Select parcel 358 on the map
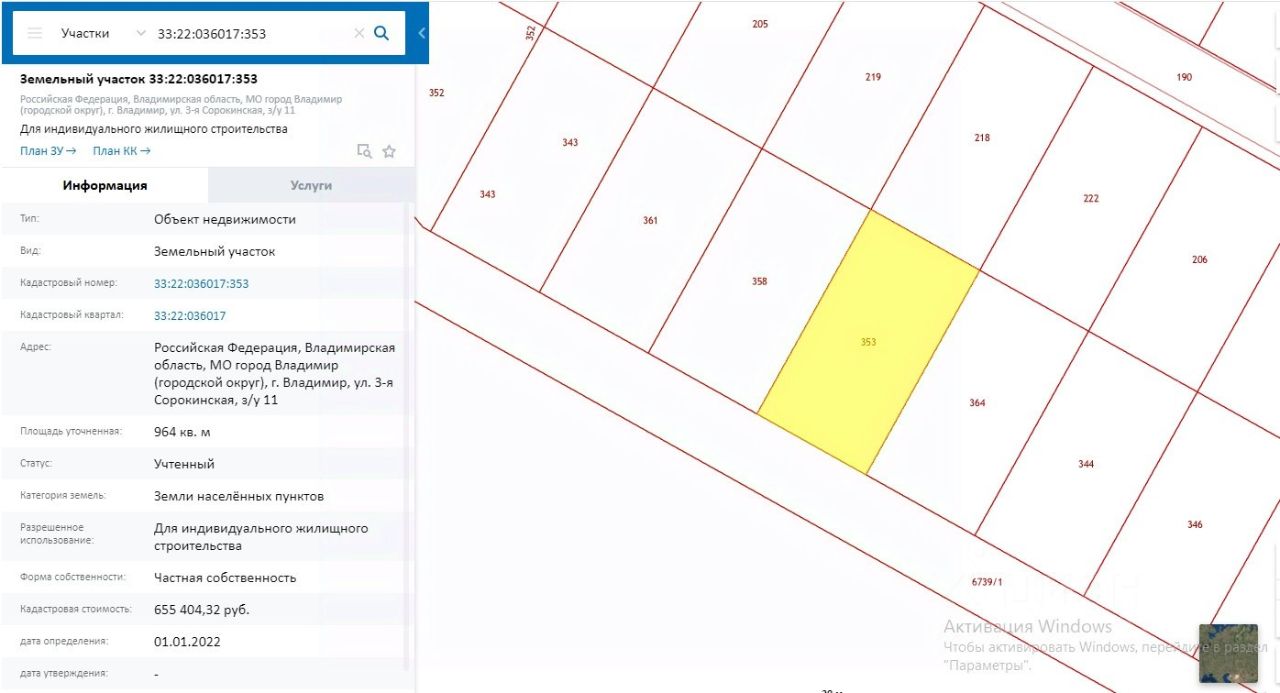The width and height of the screenshot is (1280, 693). coord(759,282)
